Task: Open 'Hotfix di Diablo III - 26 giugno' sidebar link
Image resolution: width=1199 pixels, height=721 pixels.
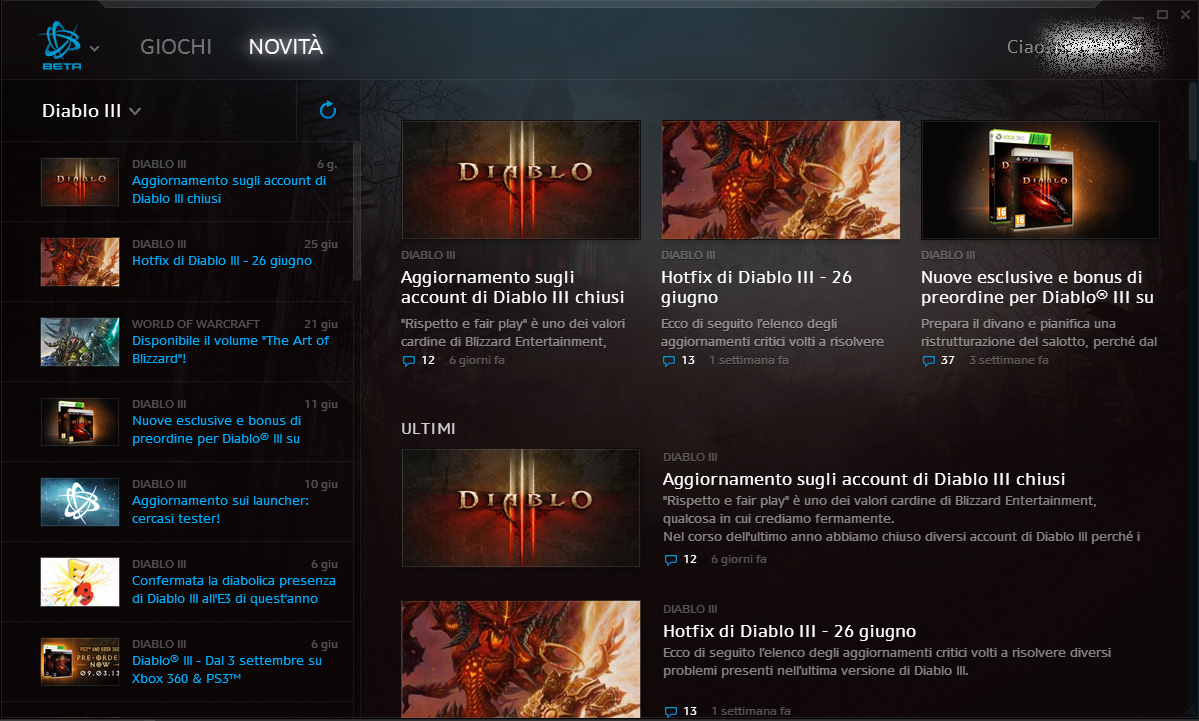Action: tap(222, 261)
